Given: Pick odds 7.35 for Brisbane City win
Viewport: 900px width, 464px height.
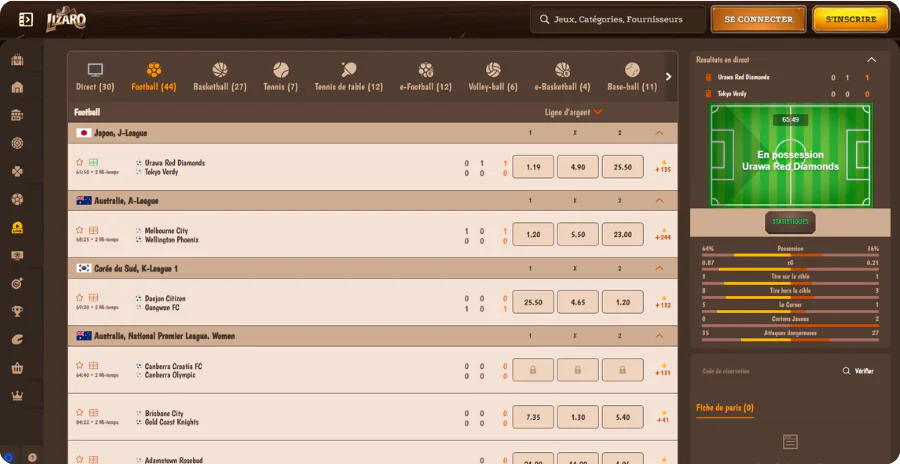Looking at the screenshot, I should (x=533, y=417).
